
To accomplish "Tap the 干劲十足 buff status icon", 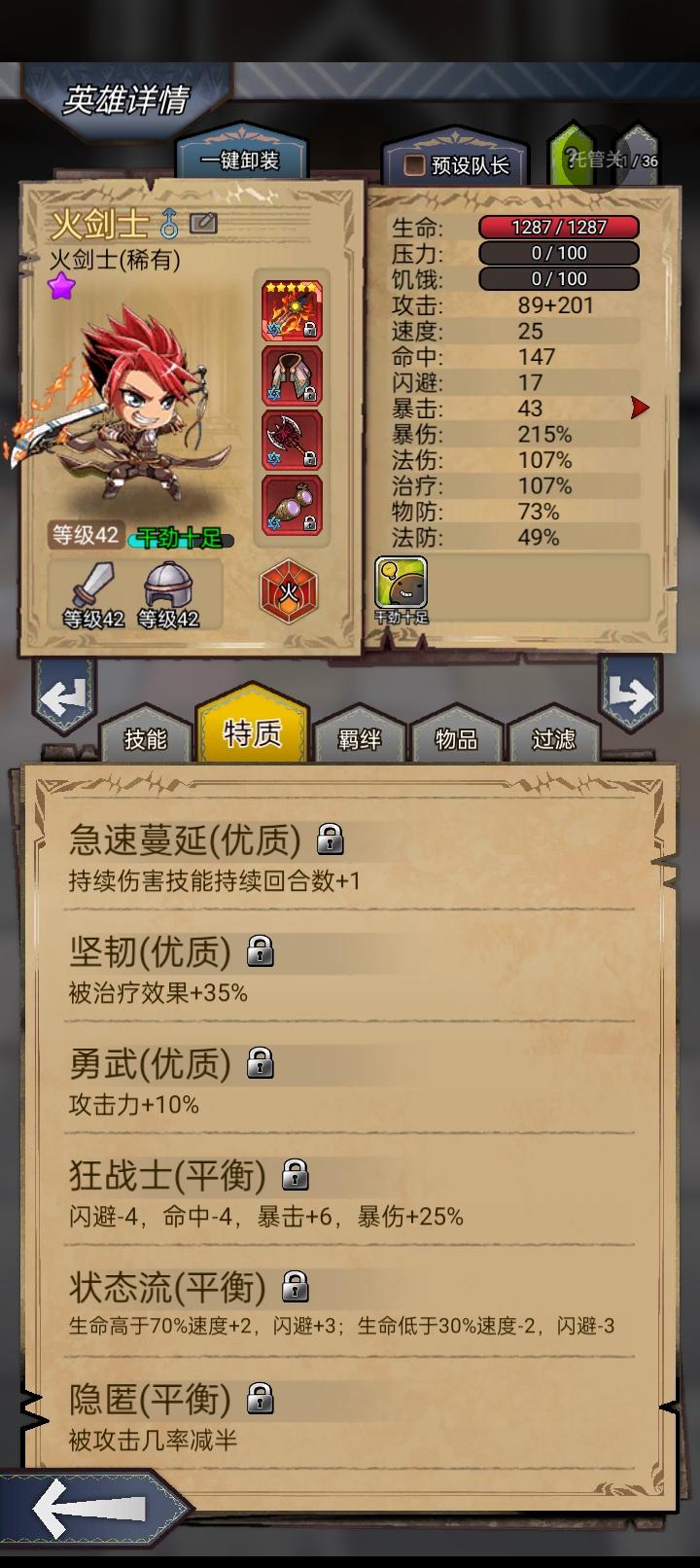I will pos(402,589).
